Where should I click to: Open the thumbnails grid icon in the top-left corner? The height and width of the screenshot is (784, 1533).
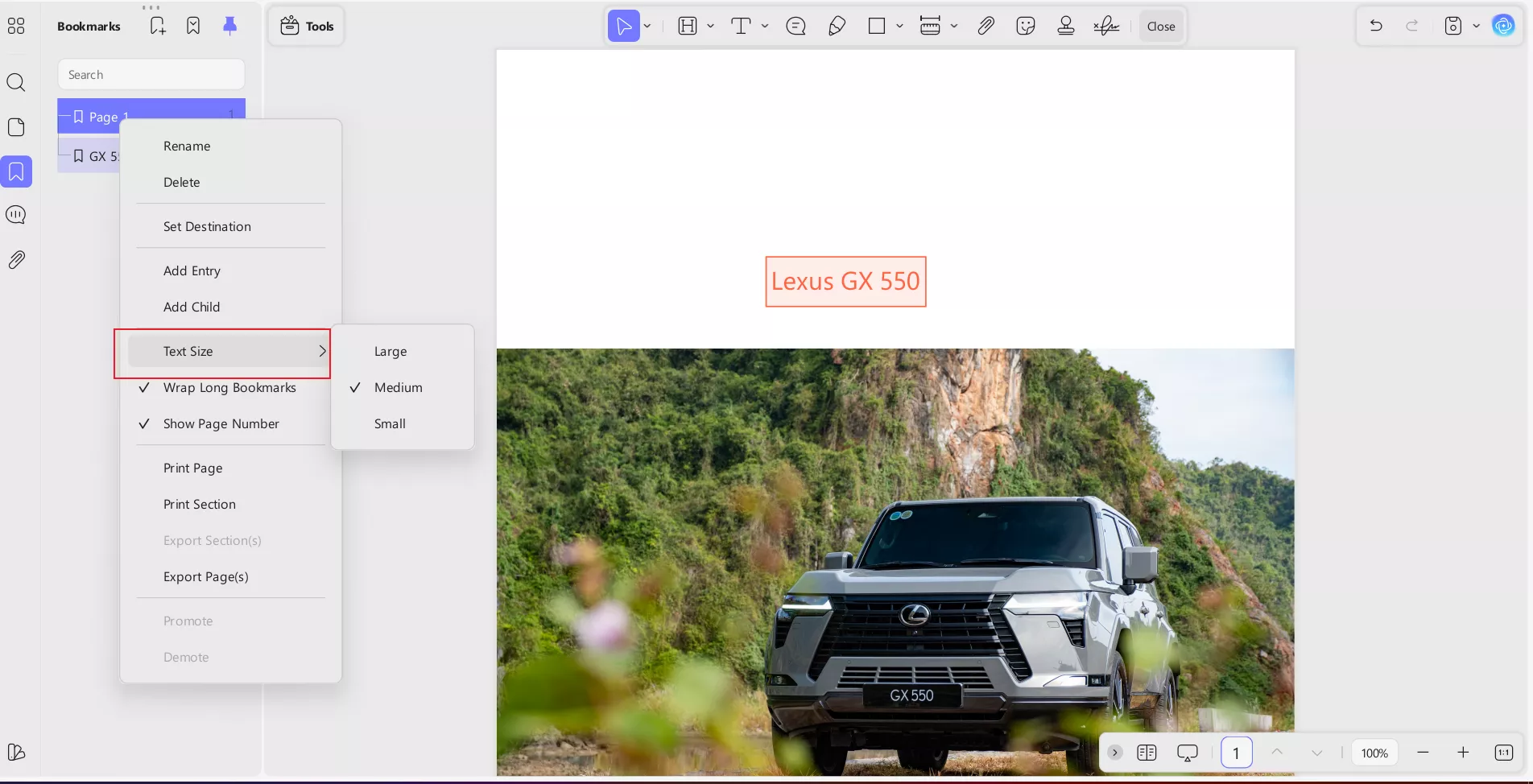(16, 27)
